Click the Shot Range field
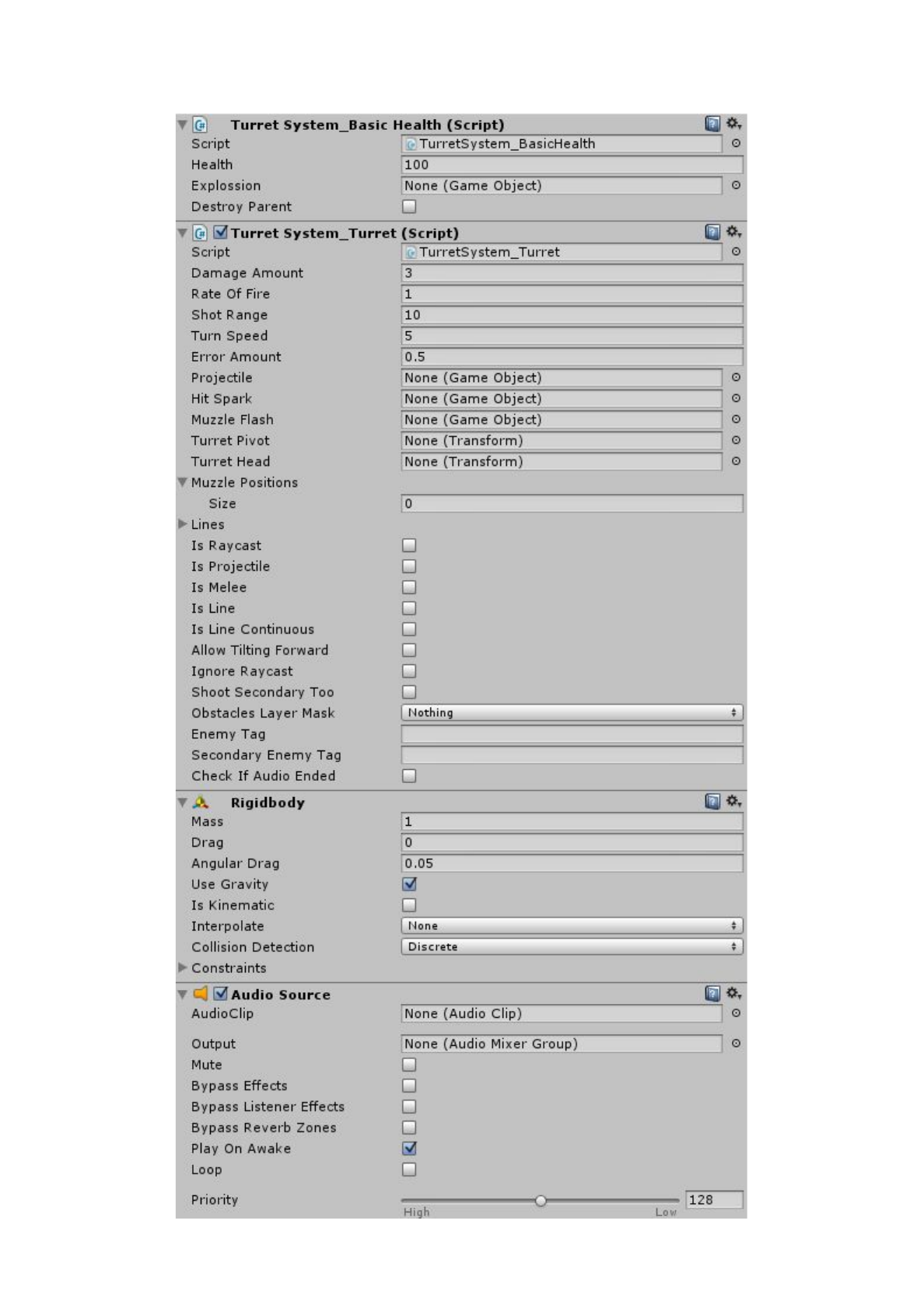 click(x=572, y=315)
